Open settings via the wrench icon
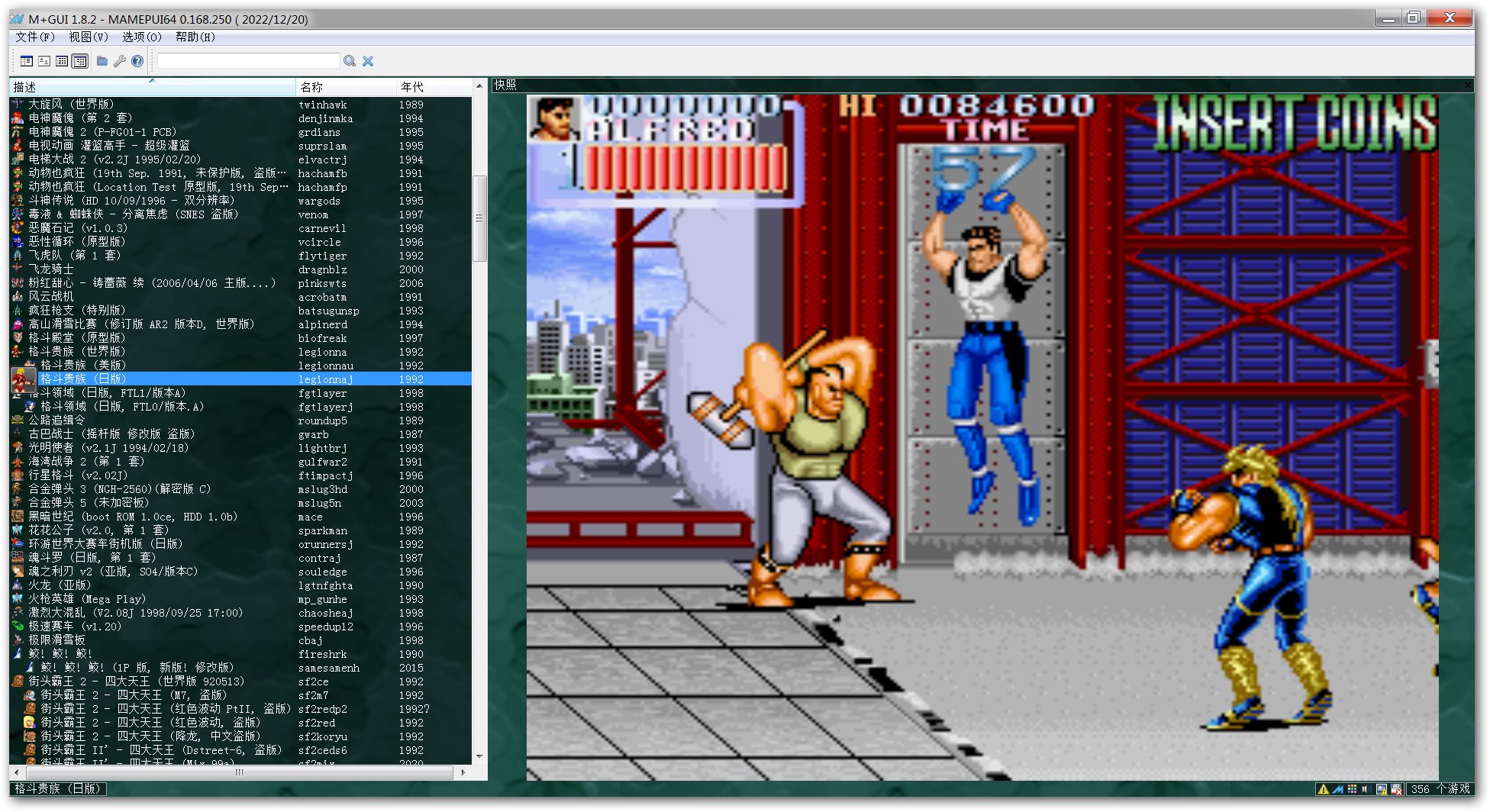 120,61
